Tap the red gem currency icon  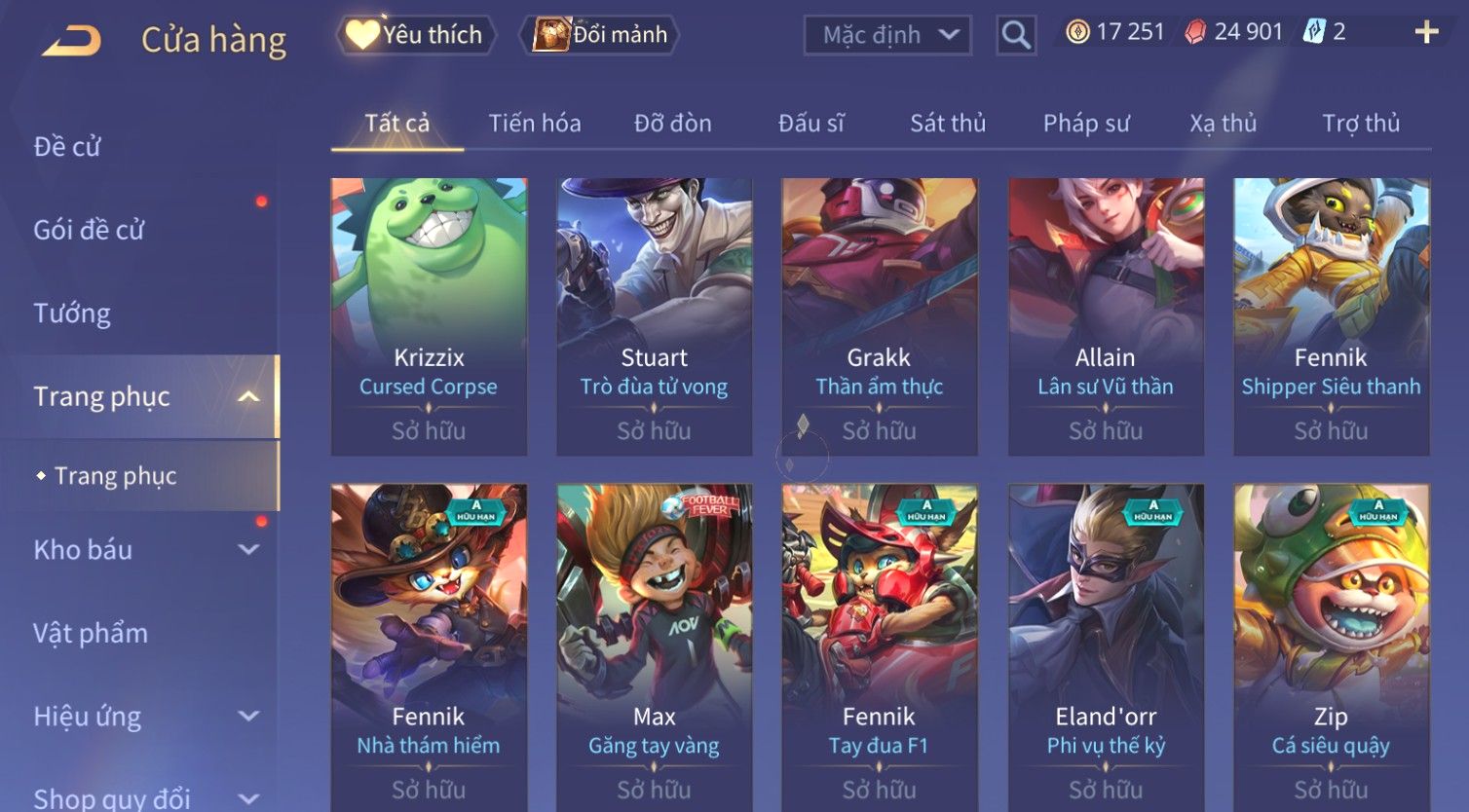(x=1195, y=32)
